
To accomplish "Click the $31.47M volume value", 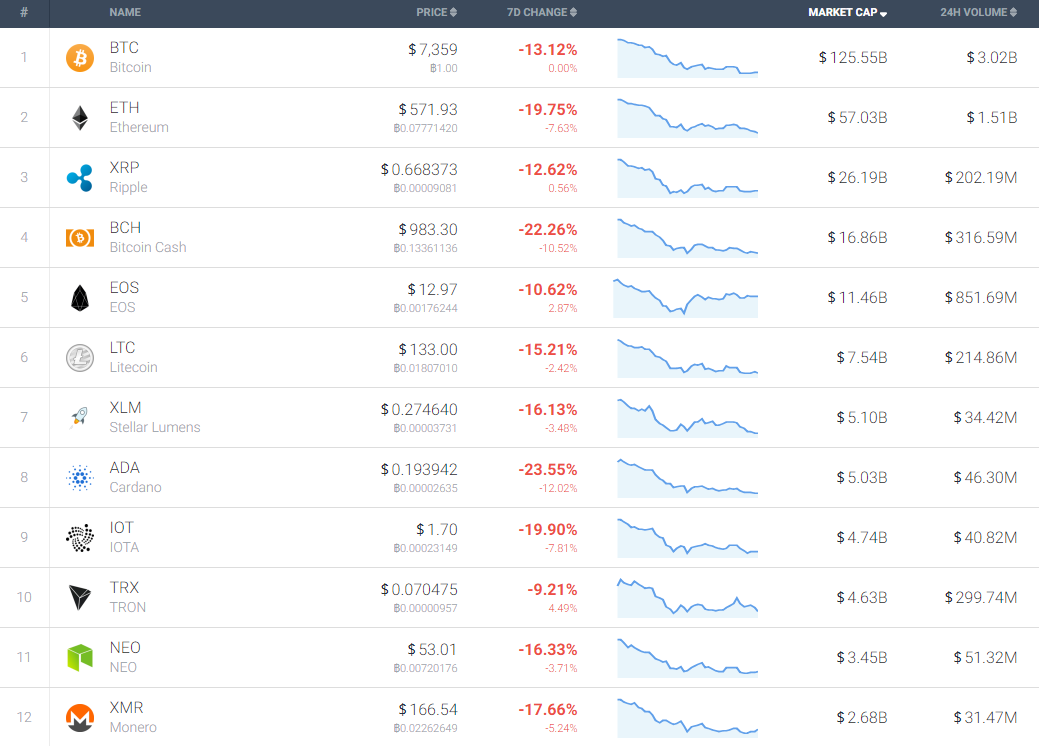I will [985, 718].
